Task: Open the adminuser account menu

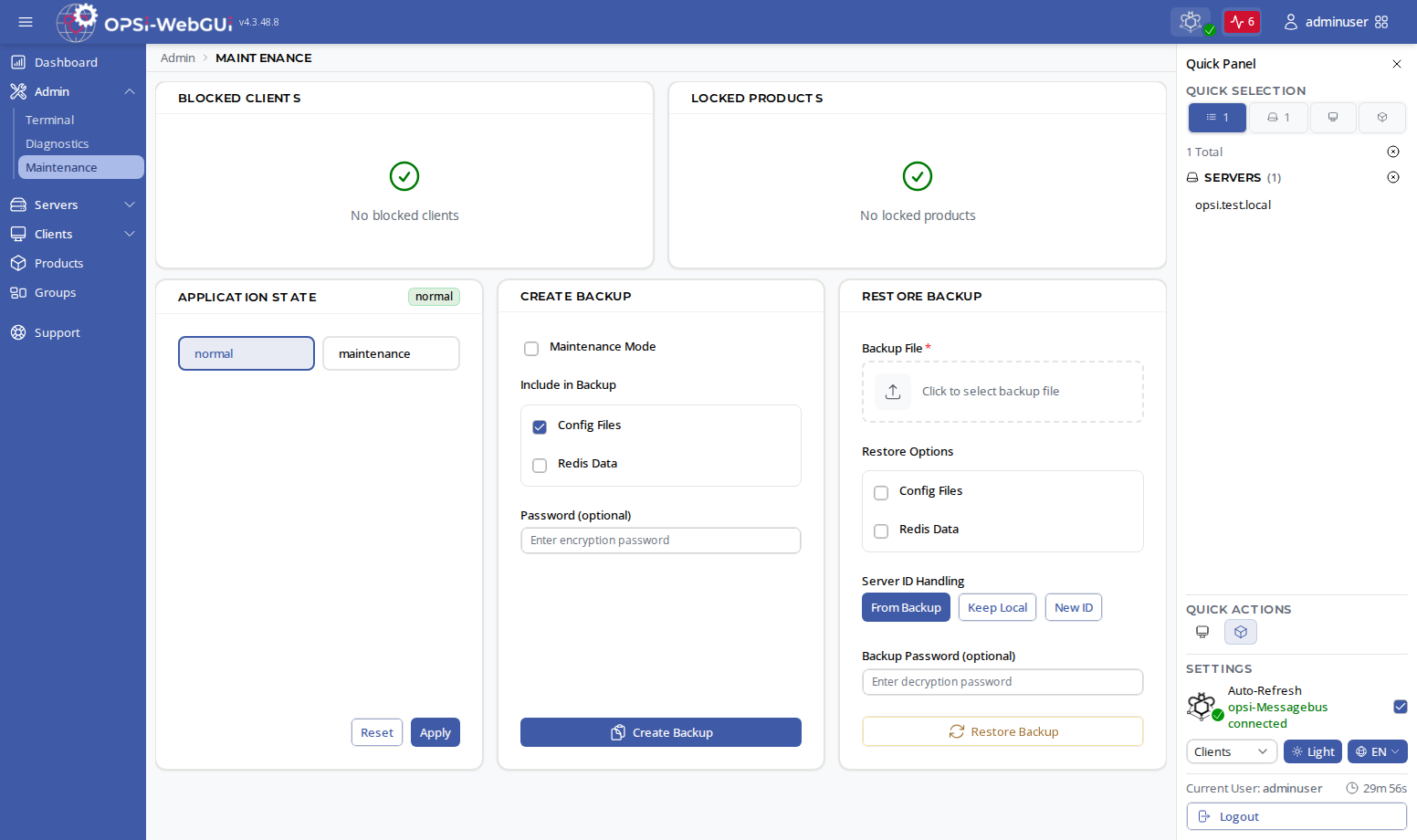Action: [x=1326, y=22]
